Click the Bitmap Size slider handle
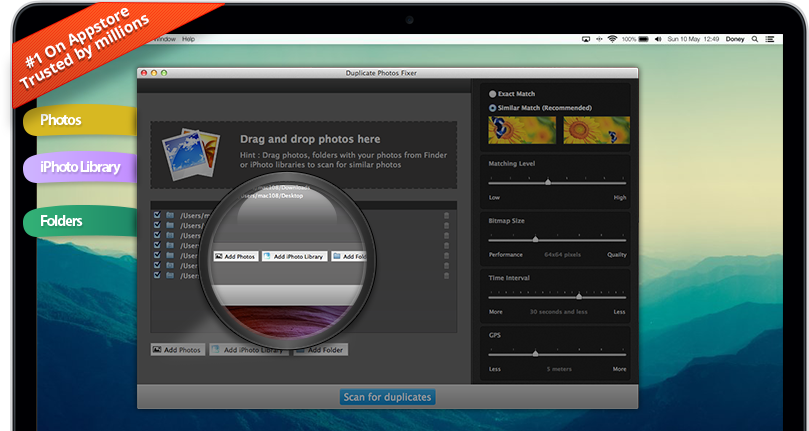This screenshot has height=431, width=809. (x=536, y=240)
